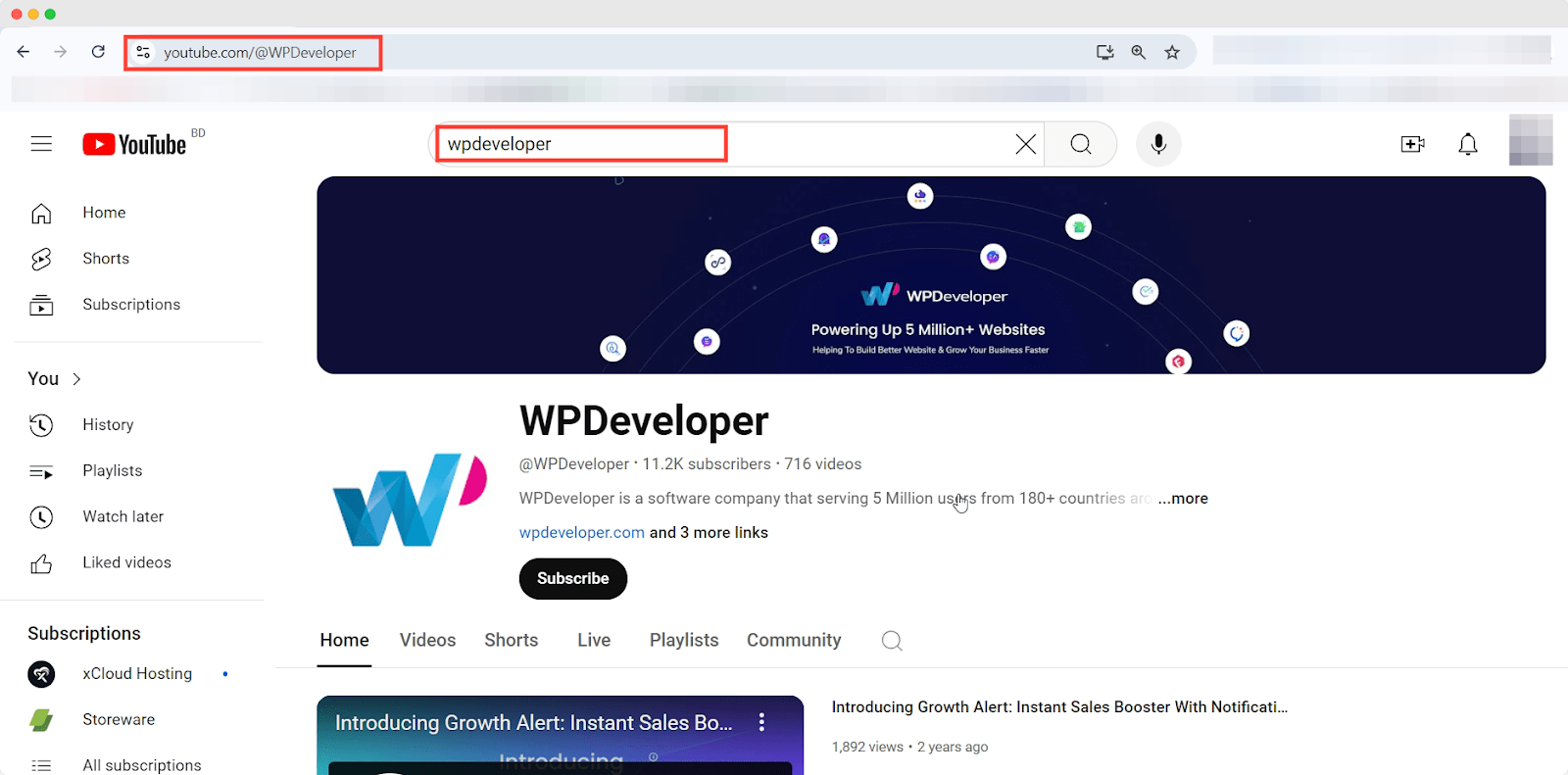
Task: Play the featured Growth Alert video thumbnail
Action: [x=560, y=736]
